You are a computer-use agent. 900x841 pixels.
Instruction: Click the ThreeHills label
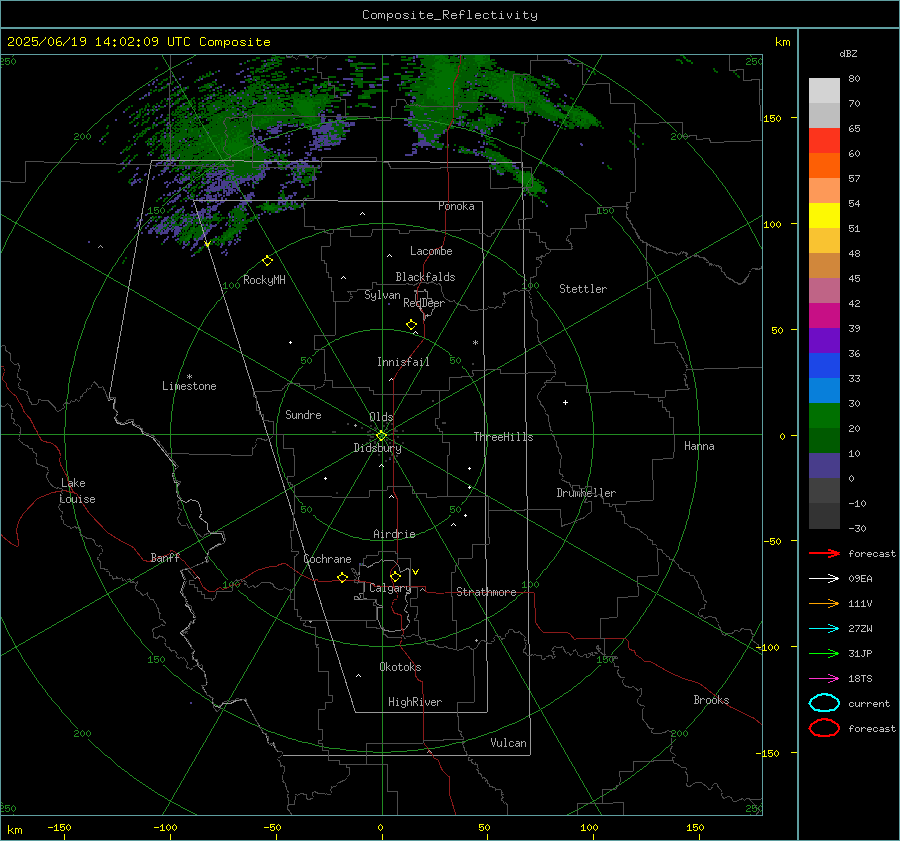(503, 437)
